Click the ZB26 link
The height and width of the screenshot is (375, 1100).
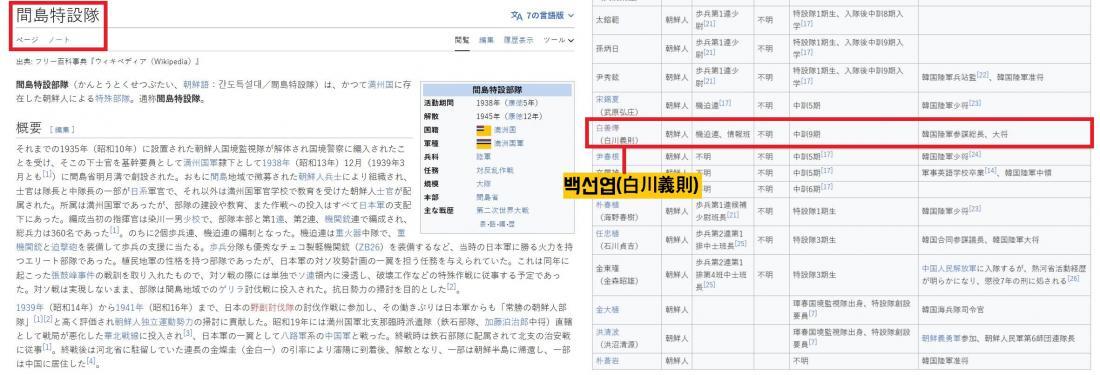tap(369, 247)
